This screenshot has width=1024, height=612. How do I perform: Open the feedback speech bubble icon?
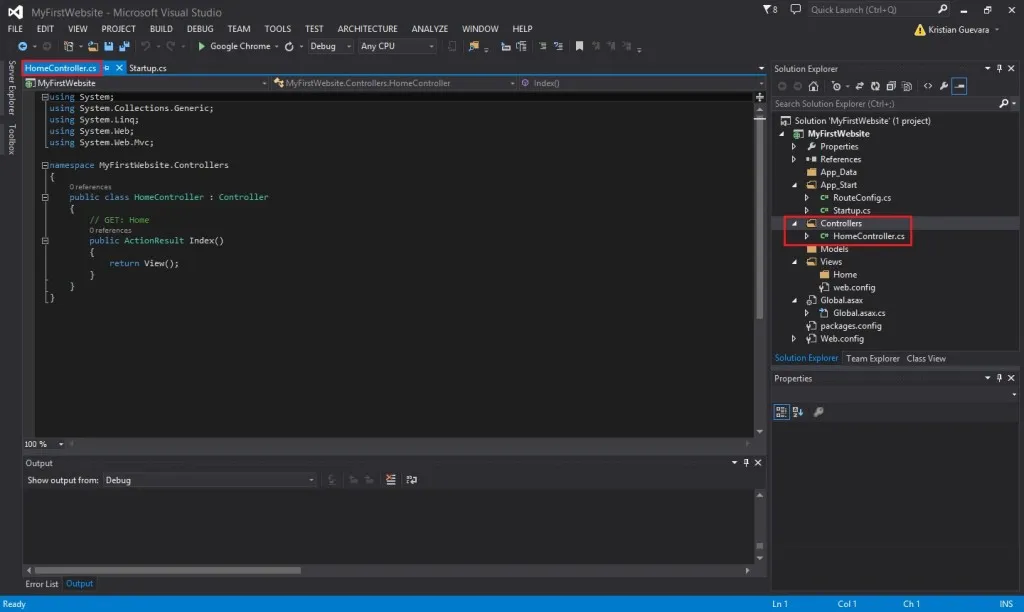pyautogui.click(x=795, y=10)
